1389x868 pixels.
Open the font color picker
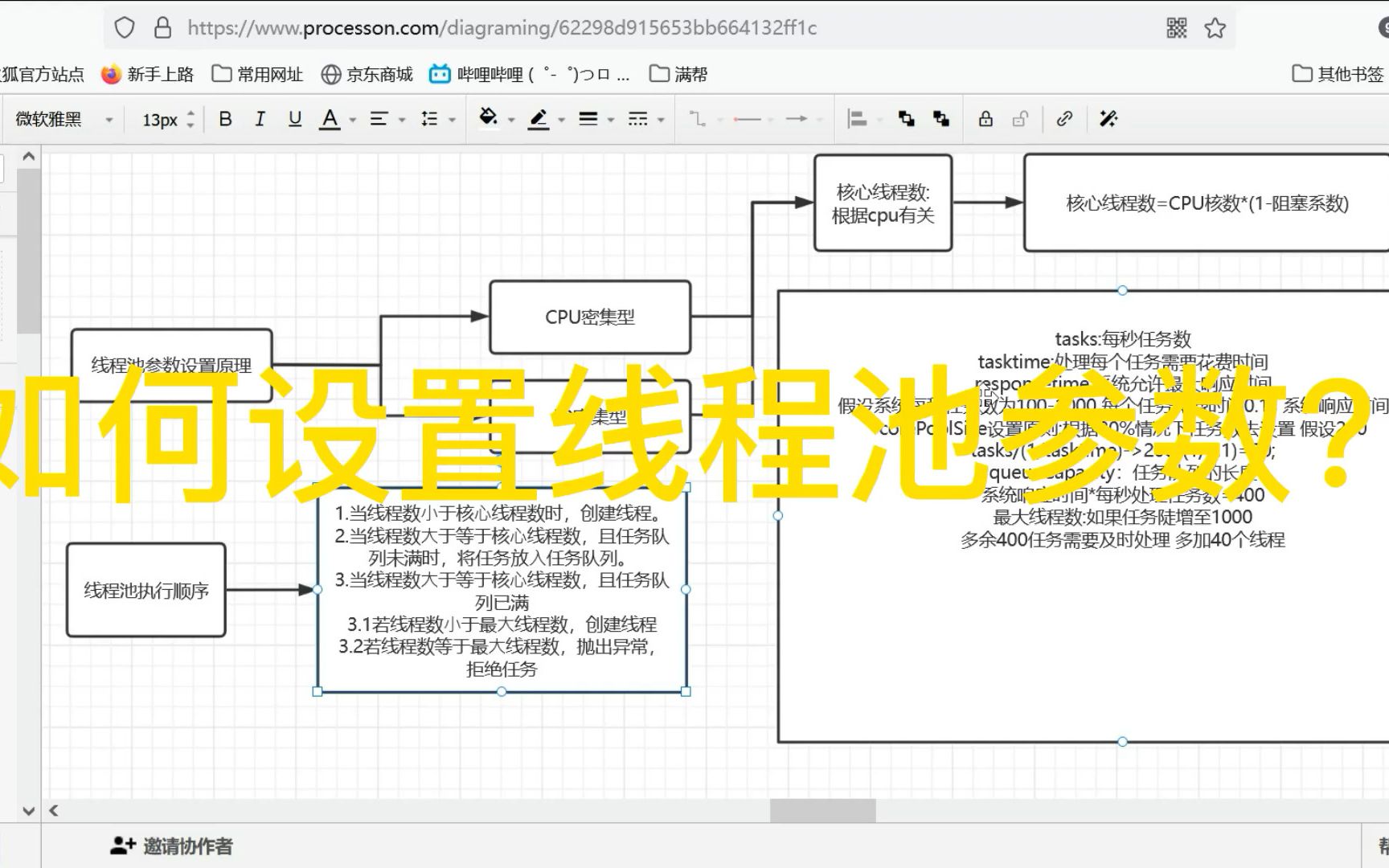[330, 119]
